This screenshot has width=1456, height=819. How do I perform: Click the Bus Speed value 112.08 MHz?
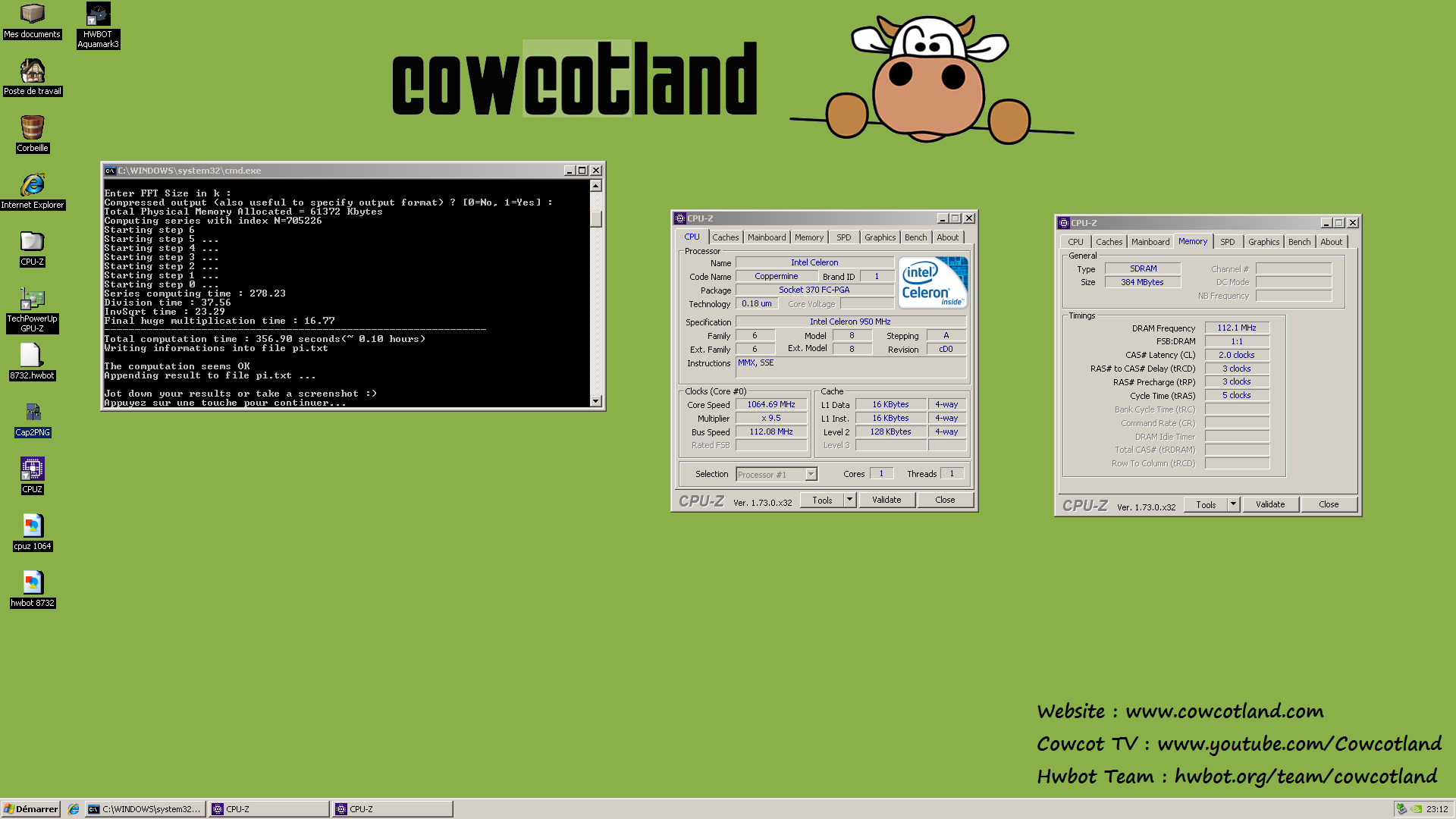pyautogui.click(x=771, y=432)
